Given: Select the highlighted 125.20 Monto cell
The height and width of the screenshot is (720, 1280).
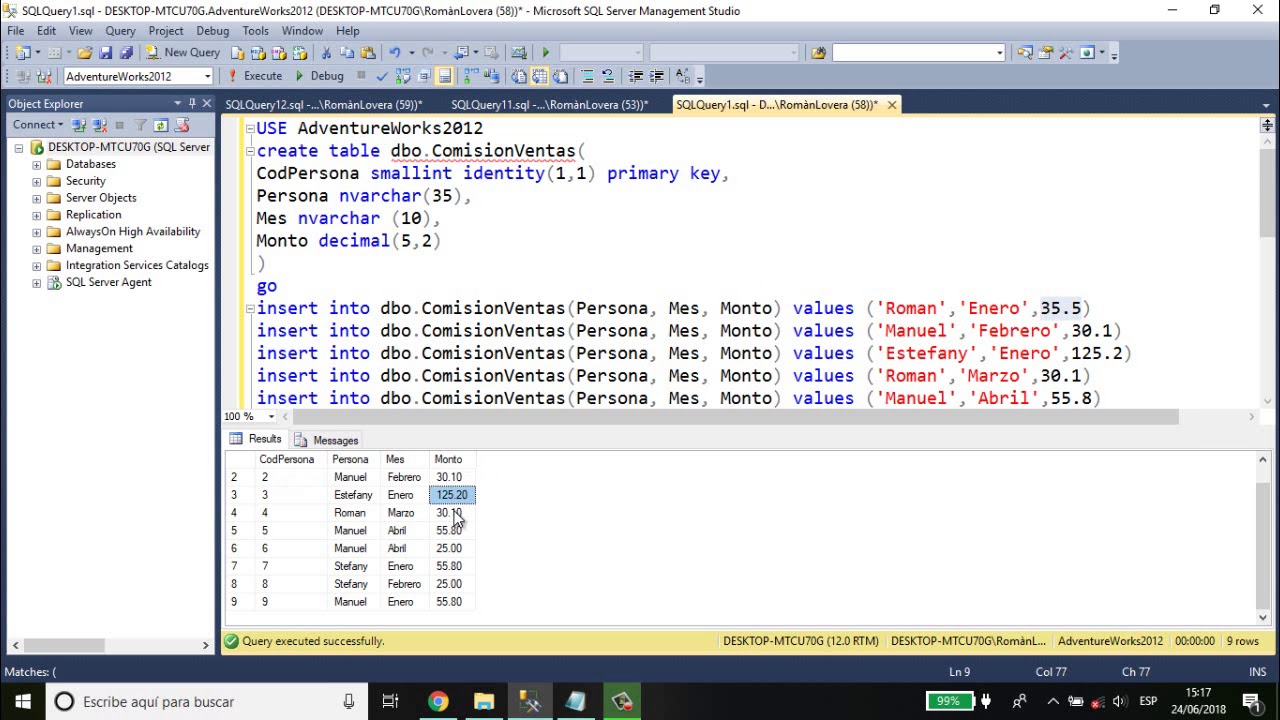Looking at the screenshot, I should [453, 495].
